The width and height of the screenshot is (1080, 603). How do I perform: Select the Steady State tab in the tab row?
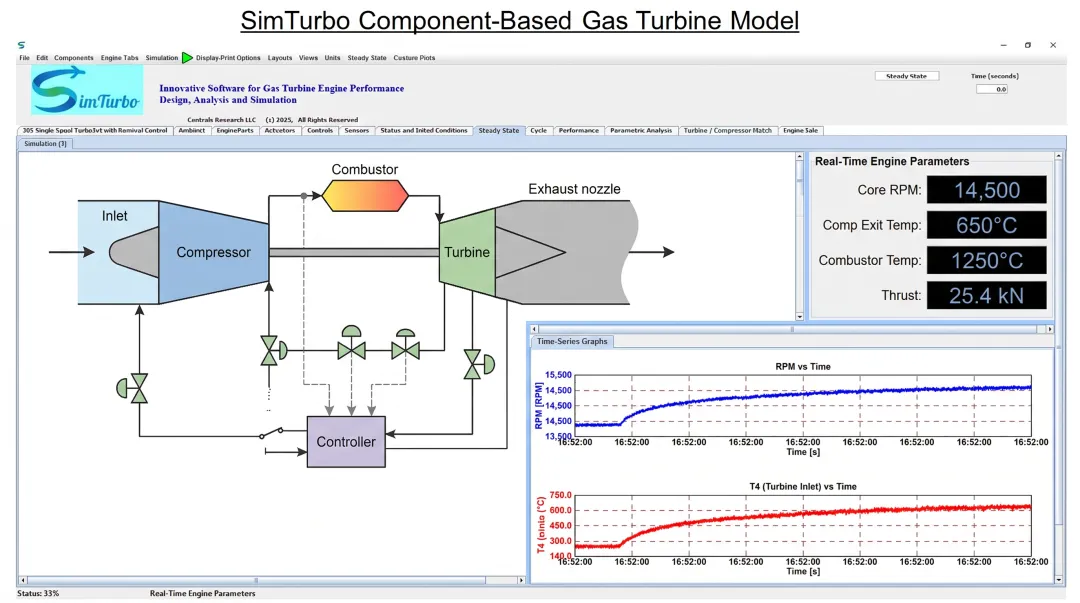tap(499, 130)
